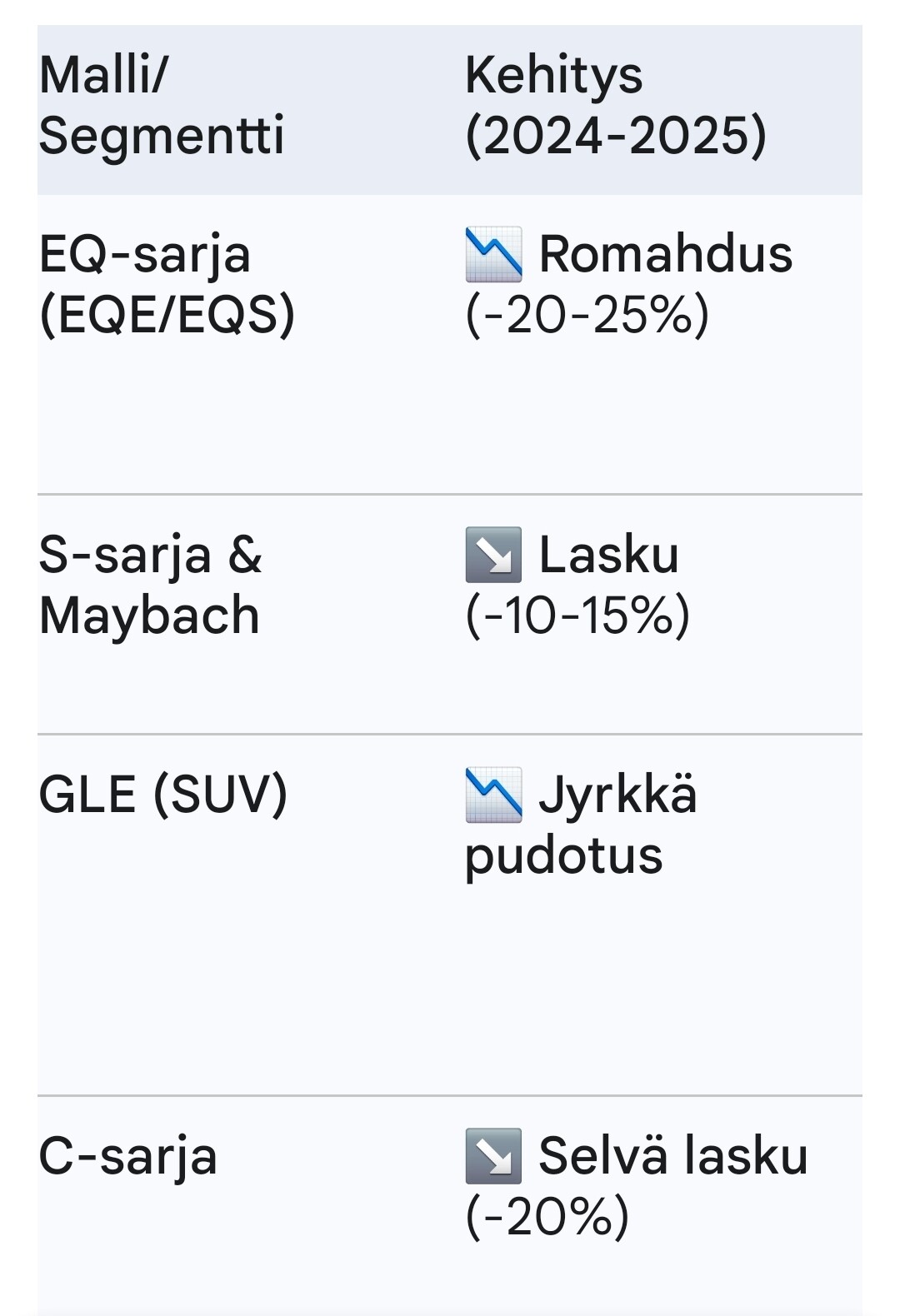The height and width of the screenshot is (1316, 900).
Task: Click the down-right arrow icon beside Lasku
Action: point(493,555)
